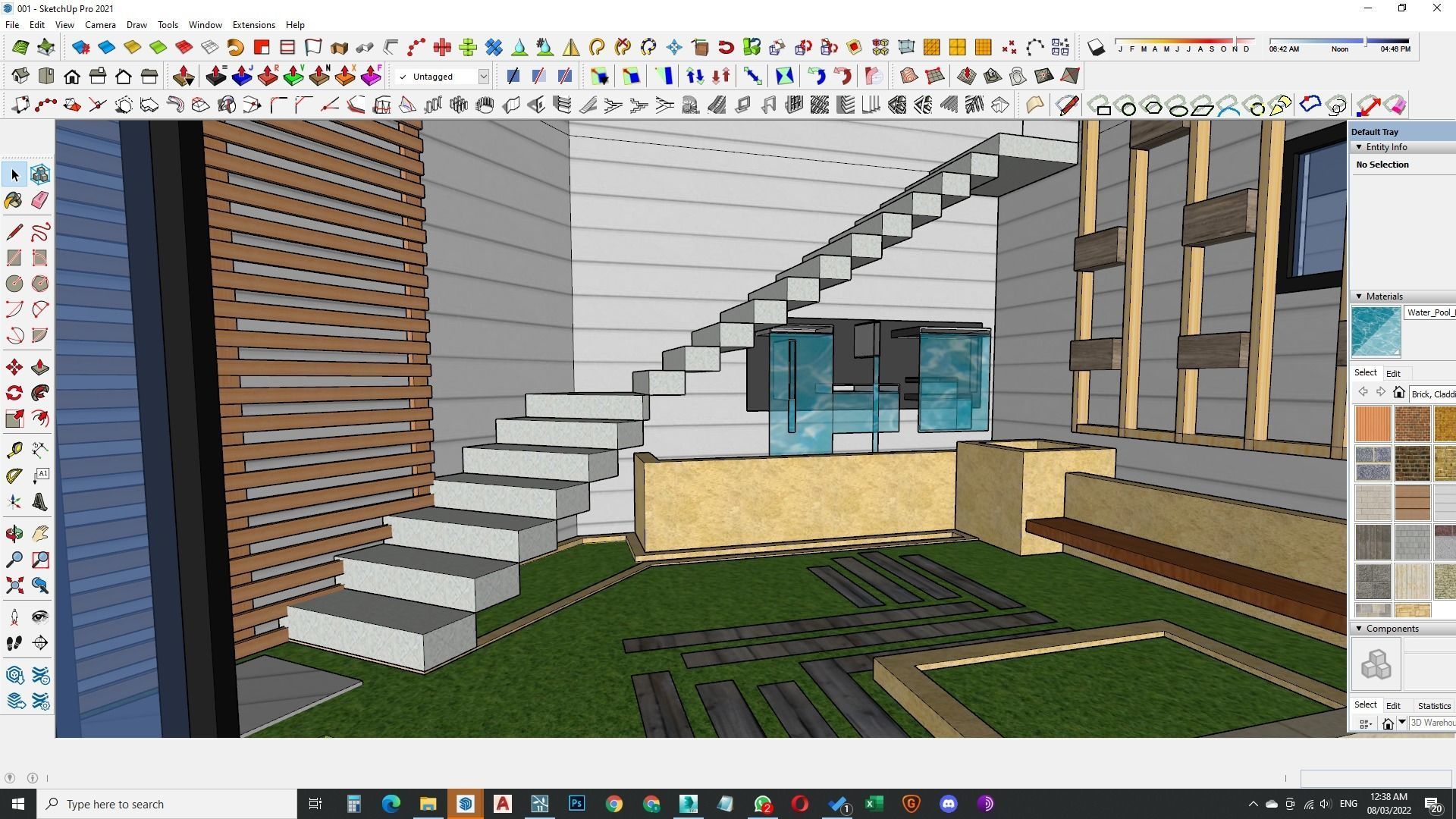Open the Camera menu
1456x819 pixels.
pyautogui.click(x=100, y=25)
